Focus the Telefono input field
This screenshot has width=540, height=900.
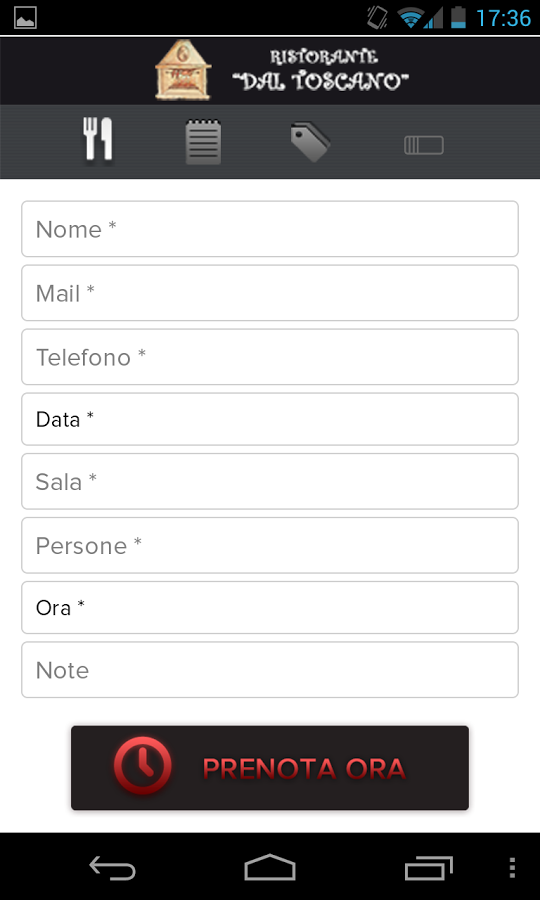tap(270, 357)
